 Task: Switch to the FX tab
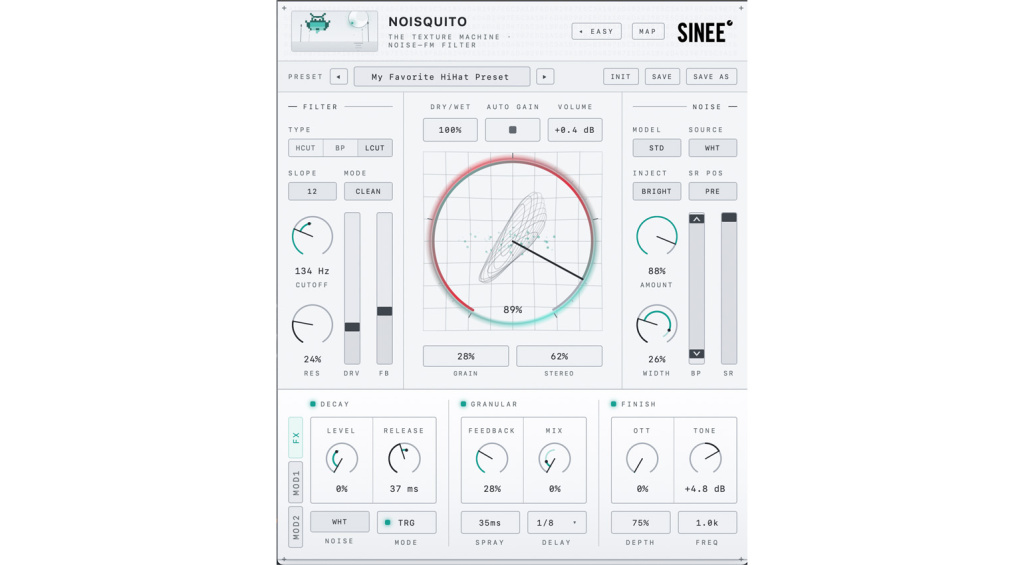tap(296, 437)
